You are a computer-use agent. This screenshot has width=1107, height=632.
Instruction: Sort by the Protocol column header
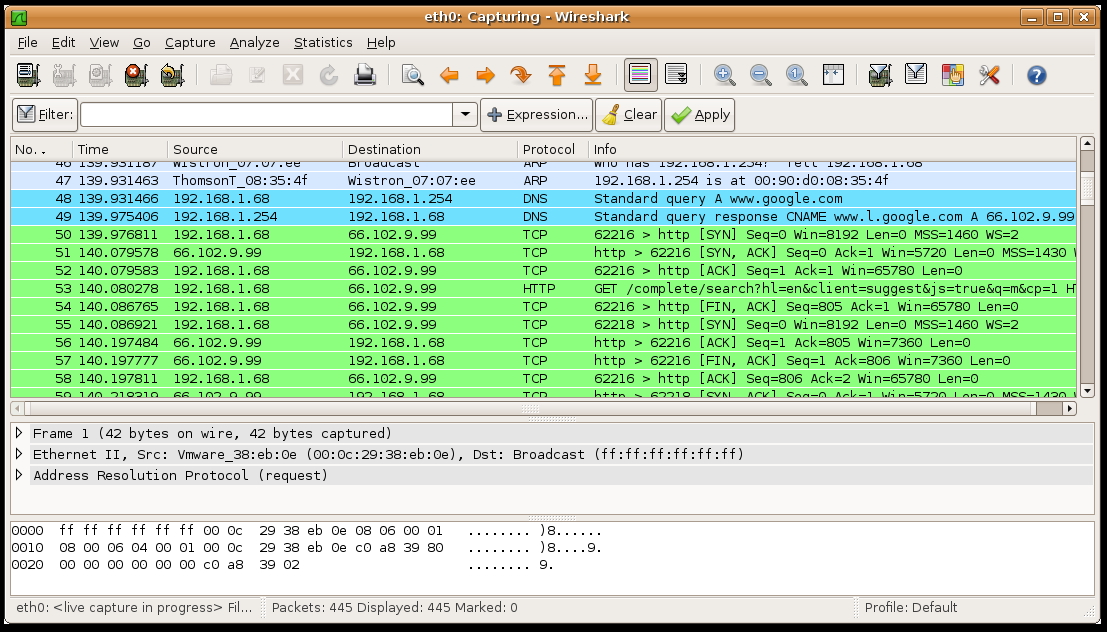(x=553, y=149)
